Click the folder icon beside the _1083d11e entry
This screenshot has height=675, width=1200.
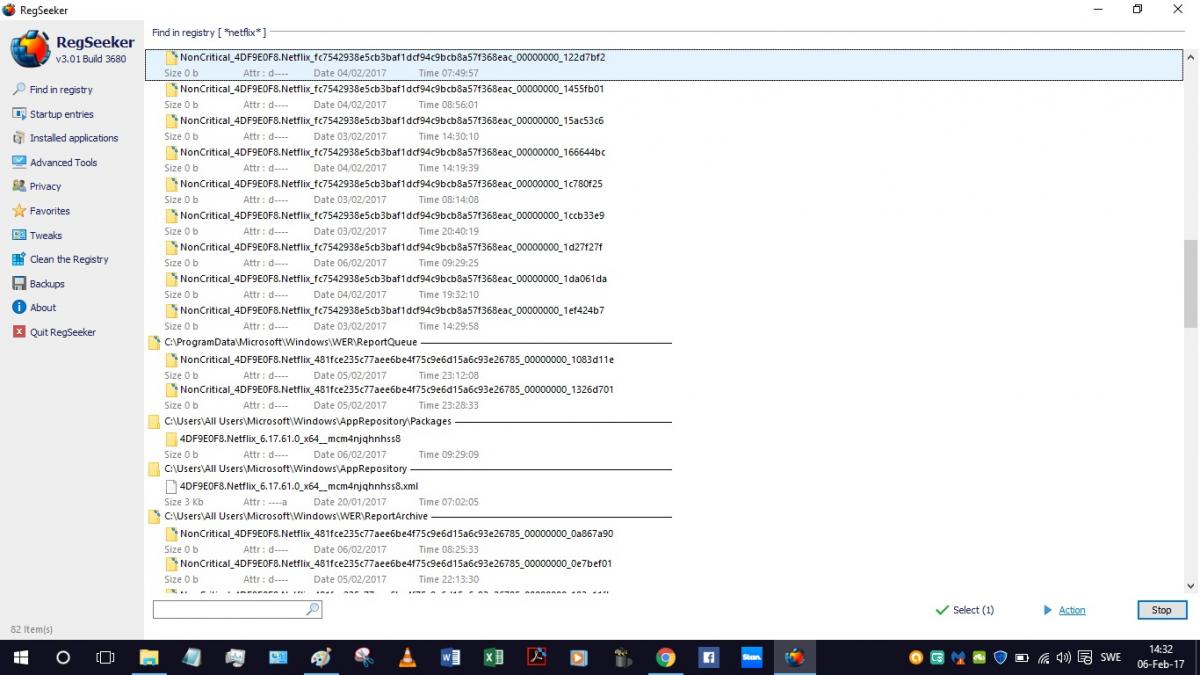coord(171,360)
